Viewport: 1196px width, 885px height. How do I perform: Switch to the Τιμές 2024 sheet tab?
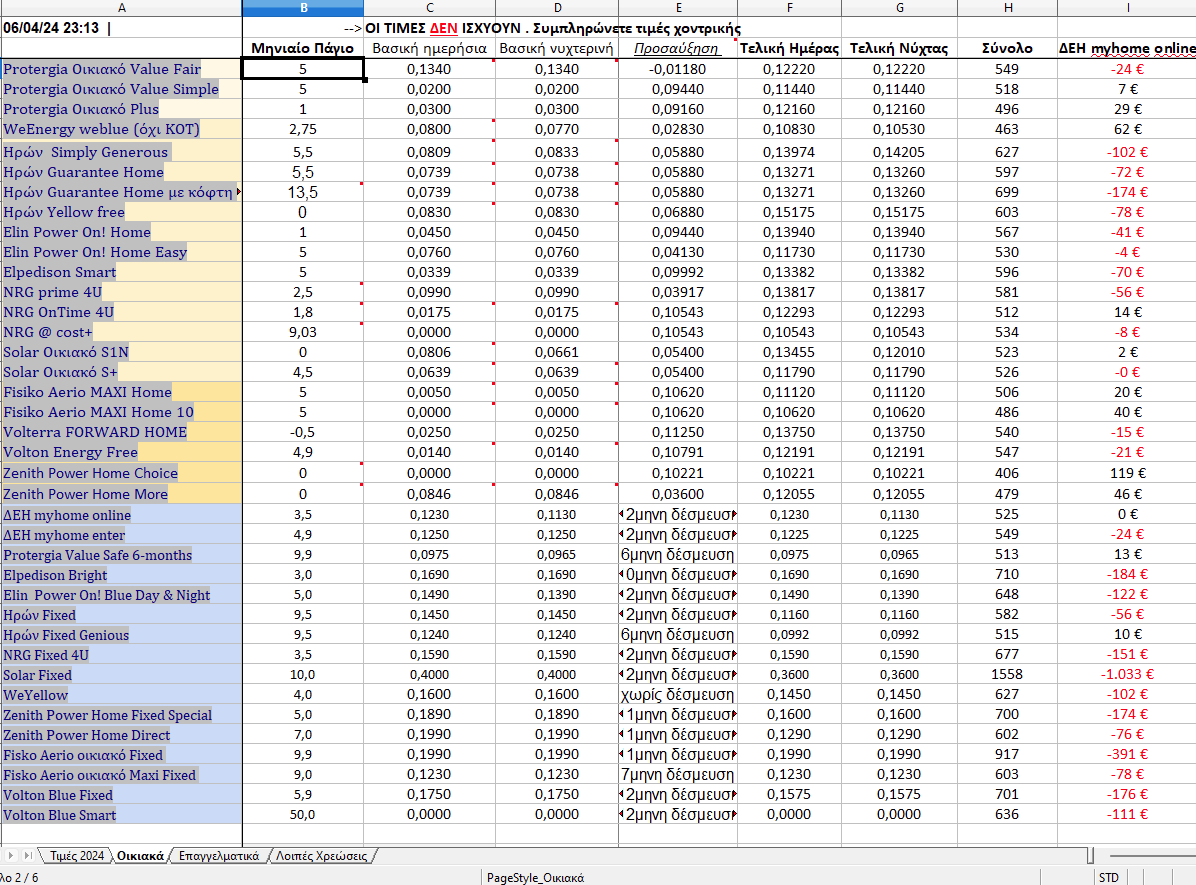77,856
